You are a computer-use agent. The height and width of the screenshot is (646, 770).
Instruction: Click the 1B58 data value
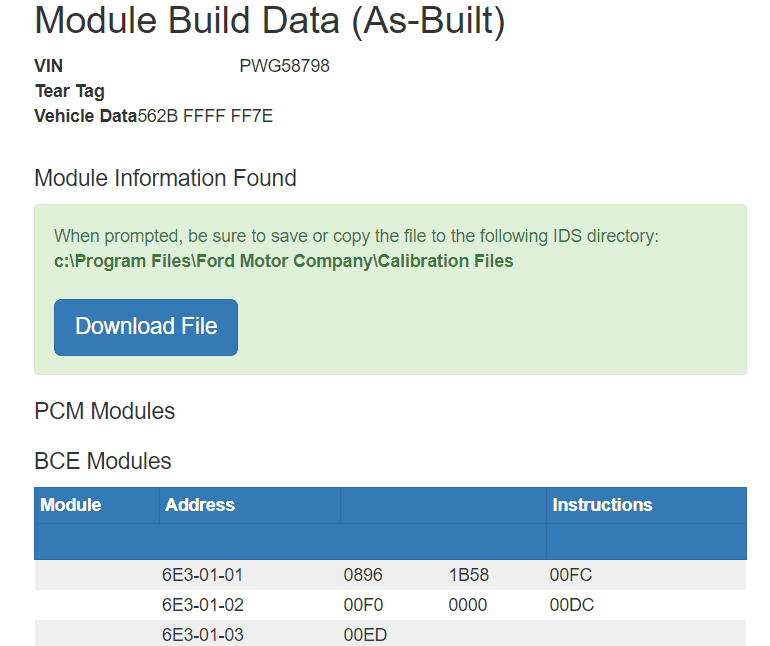(468, 575)
